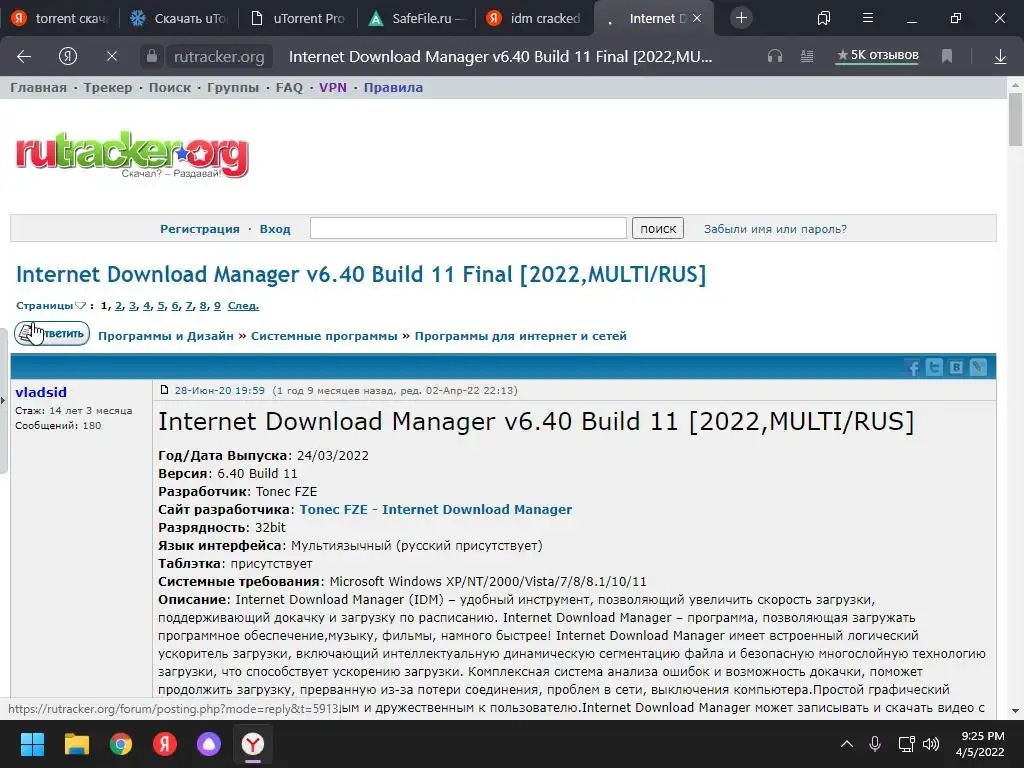
Task: Share via the Twitter icon
Action: tap(935, 367)
